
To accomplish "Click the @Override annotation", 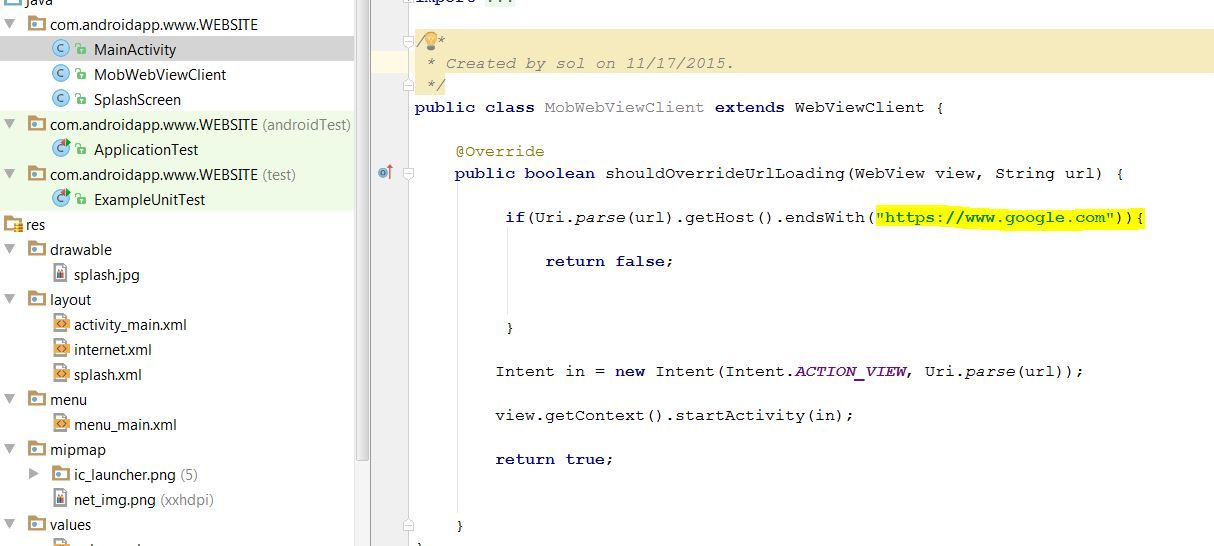I will (x=499, y=151).
